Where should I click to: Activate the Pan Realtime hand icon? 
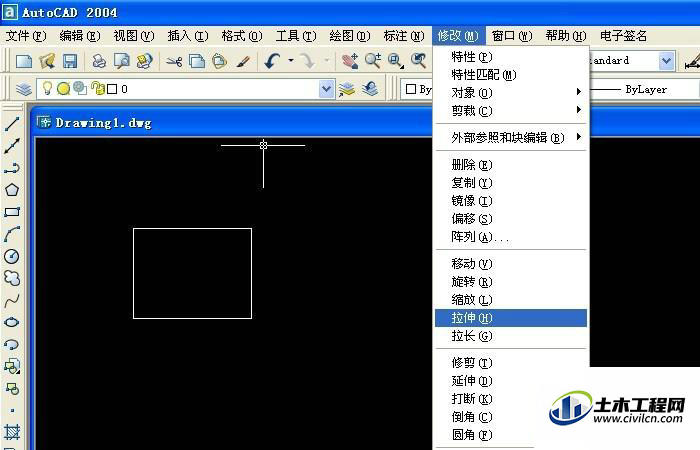(x=350, y=61)
